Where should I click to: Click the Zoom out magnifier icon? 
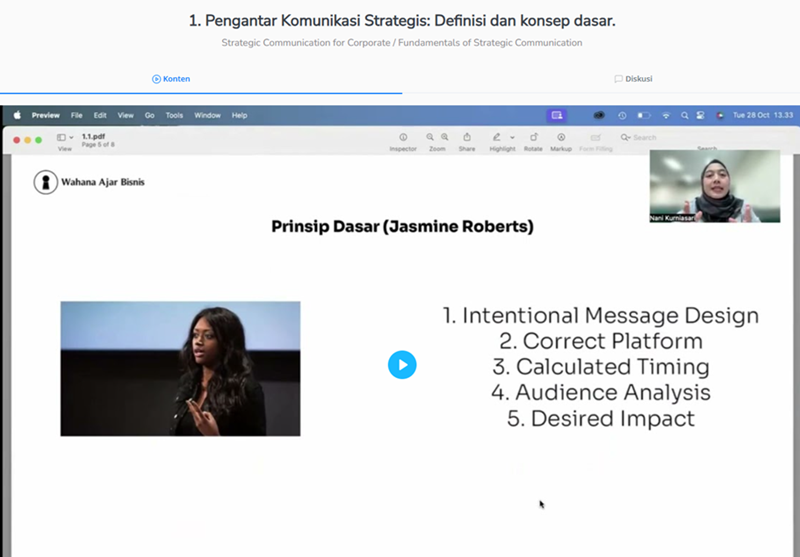click(x=430, y=137)
